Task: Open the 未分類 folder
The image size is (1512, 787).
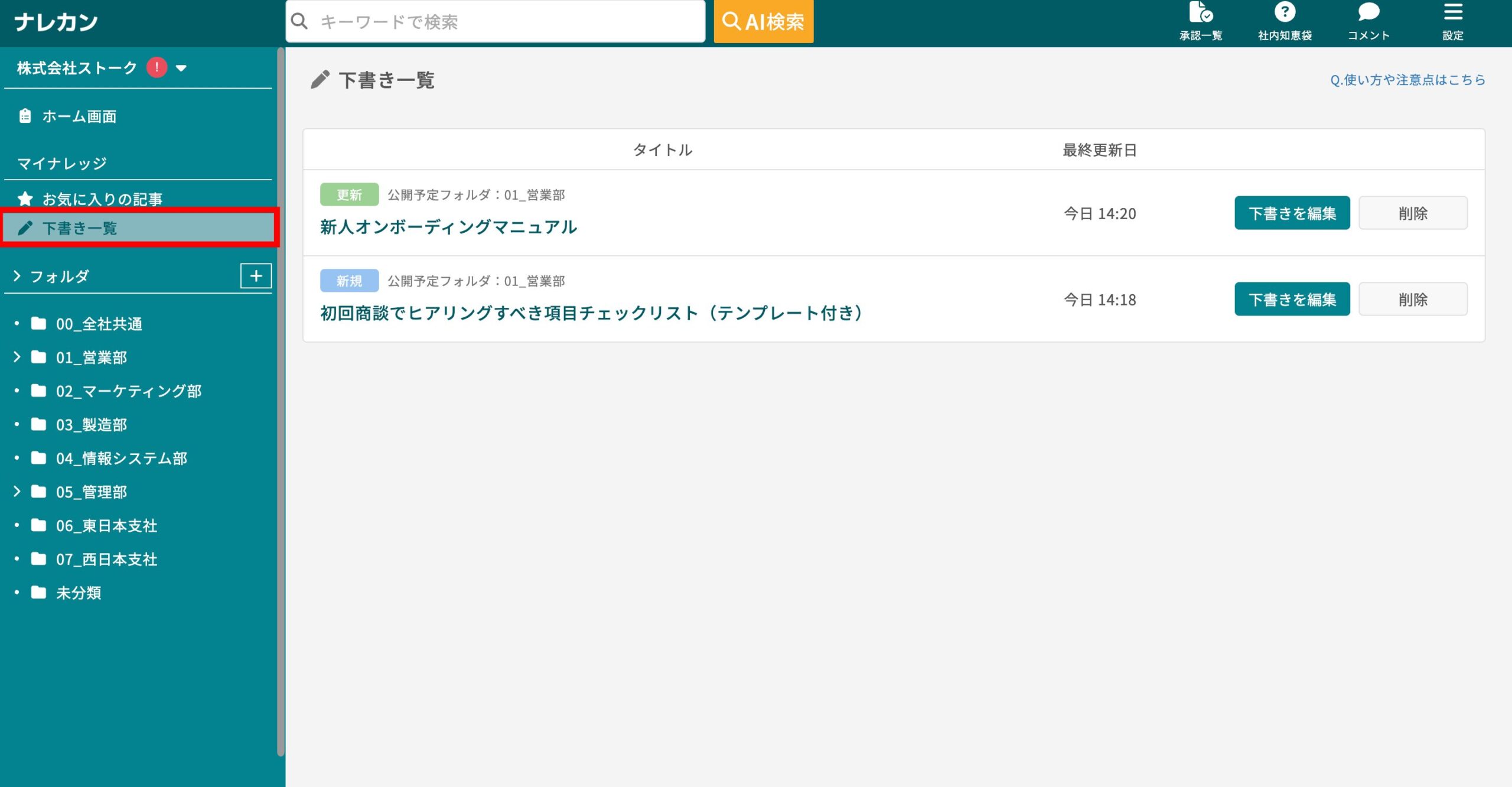Action: point(79,593)
